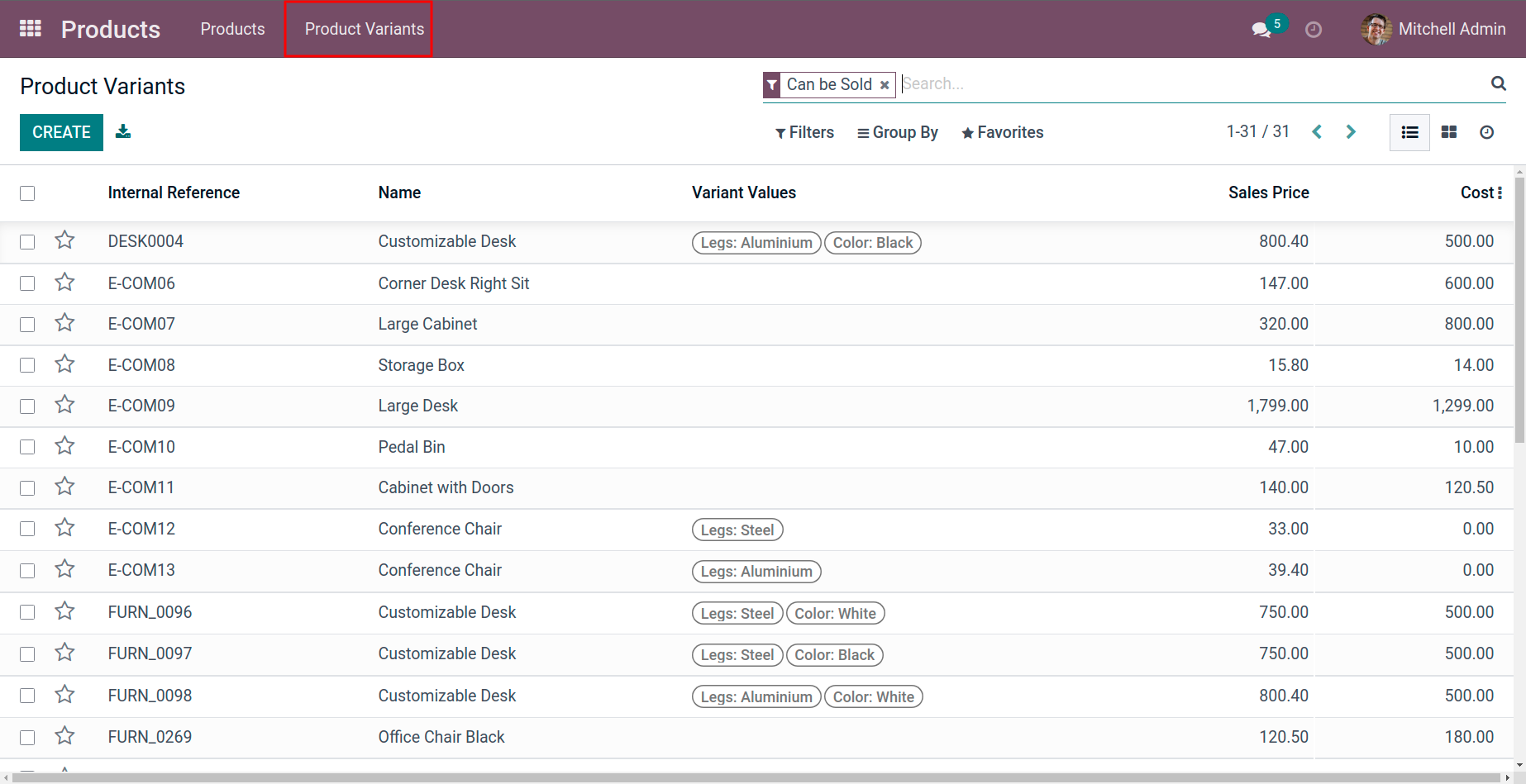Open Mitchell Admin user menu
Image resolution: width=1526 pixels, height=784 pixels.
1433,29
